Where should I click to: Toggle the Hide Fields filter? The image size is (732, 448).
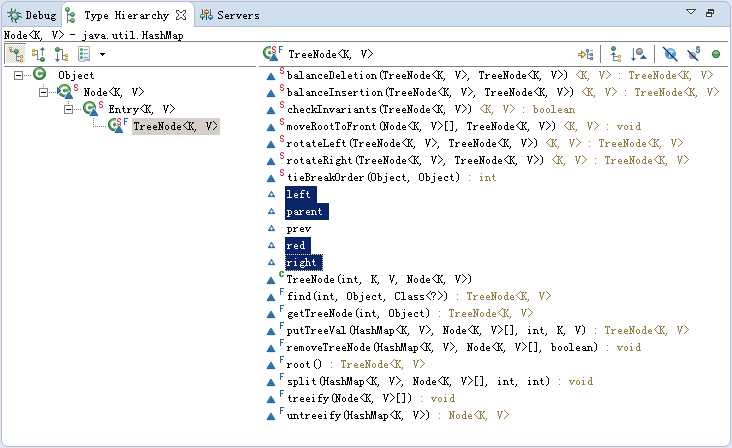pos(670,54)
